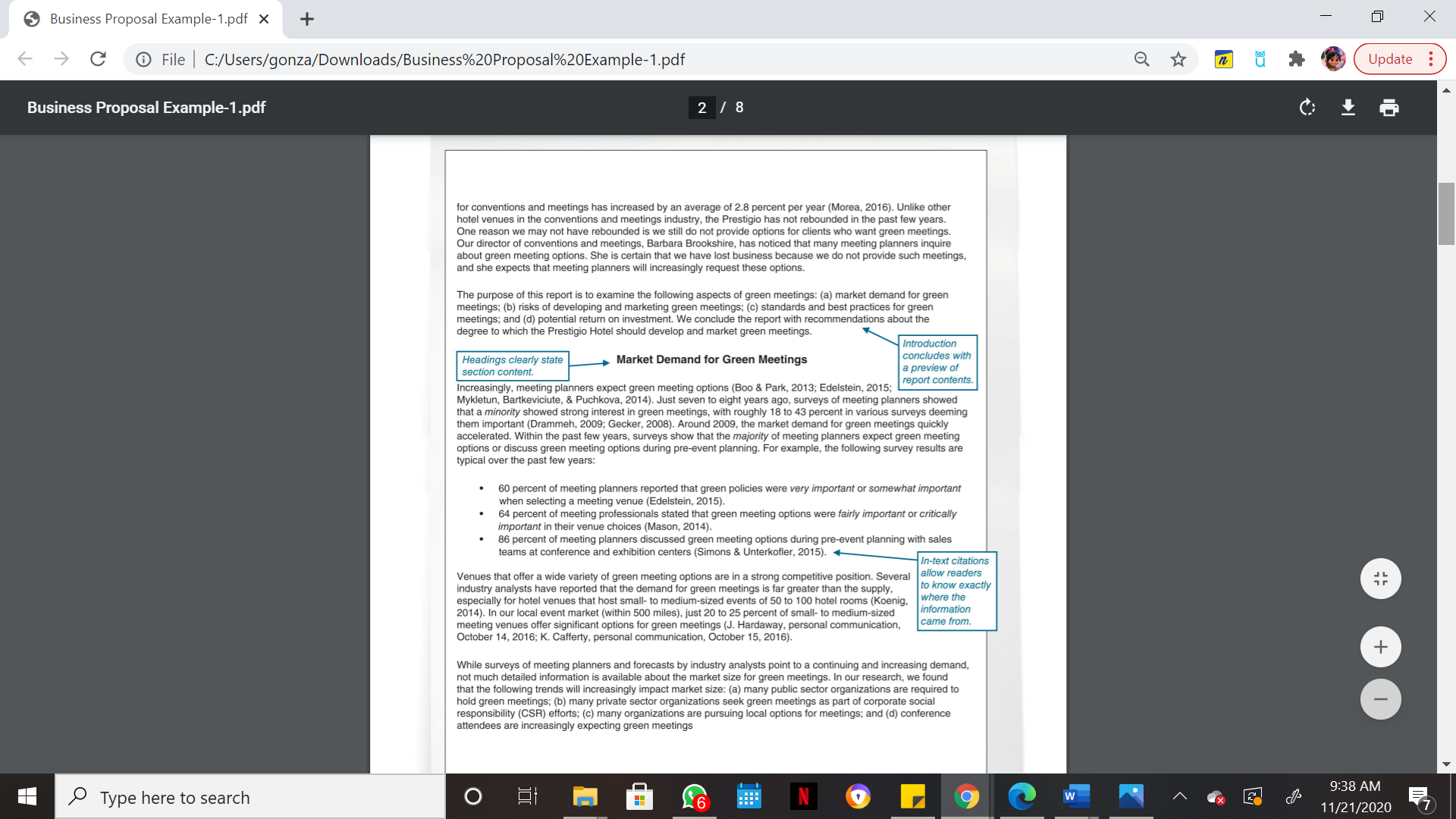Go back to previous page in browser
Viewport: 1456px width, 819px height.
click(x=25, y=59)
